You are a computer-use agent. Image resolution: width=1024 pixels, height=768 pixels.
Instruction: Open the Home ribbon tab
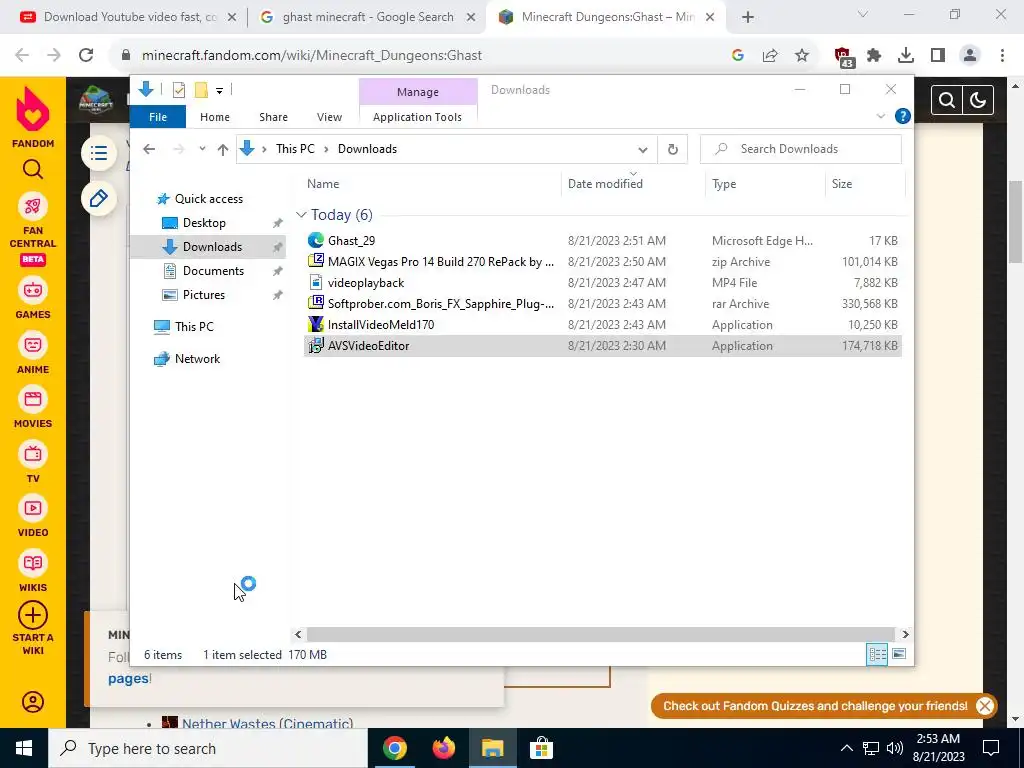point(215,117)
